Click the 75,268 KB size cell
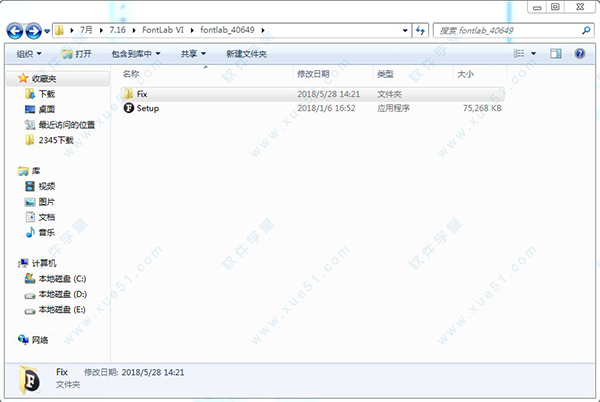 482,108
